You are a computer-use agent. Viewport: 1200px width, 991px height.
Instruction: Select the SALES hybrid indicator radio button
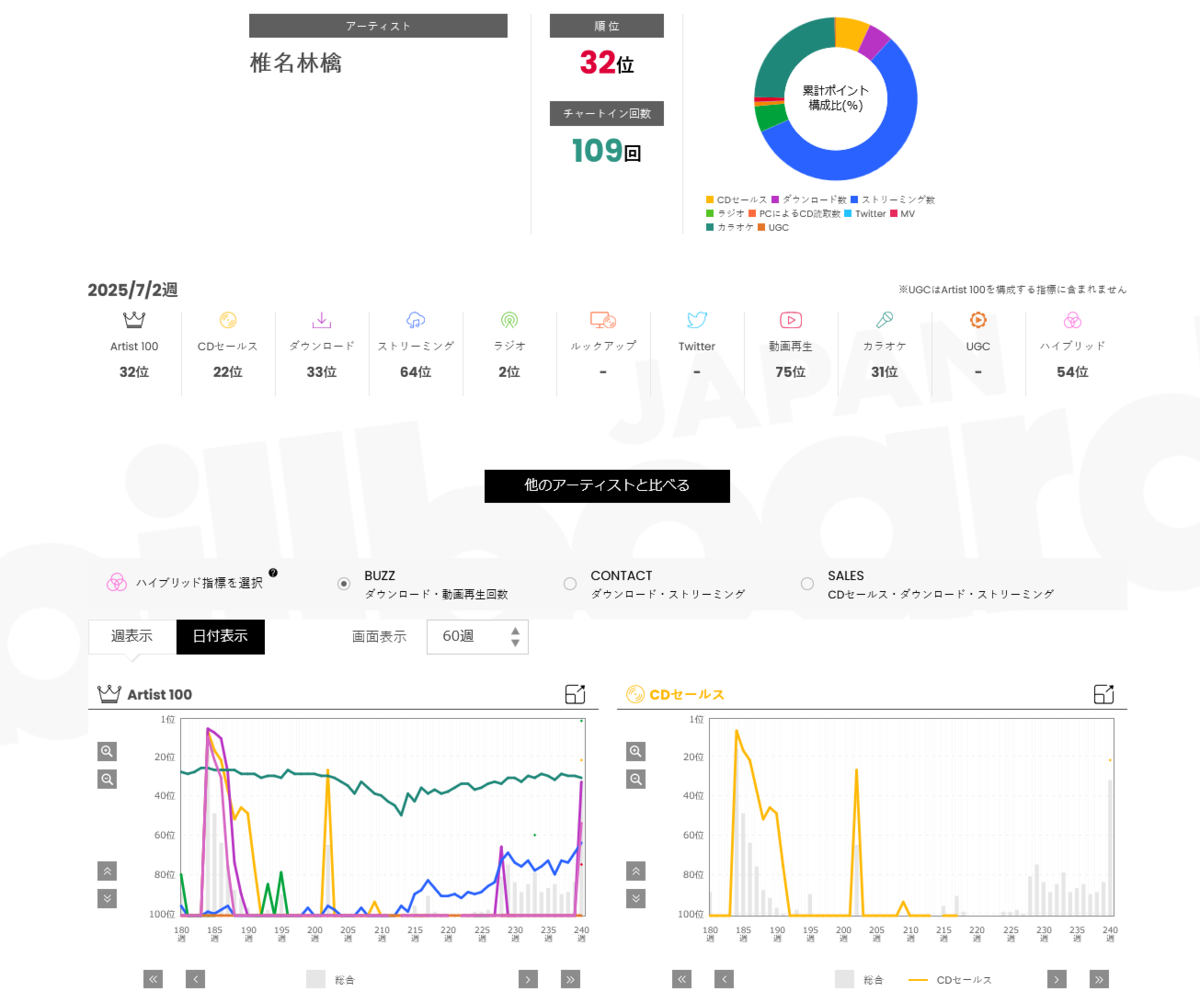tap(807, 583)
